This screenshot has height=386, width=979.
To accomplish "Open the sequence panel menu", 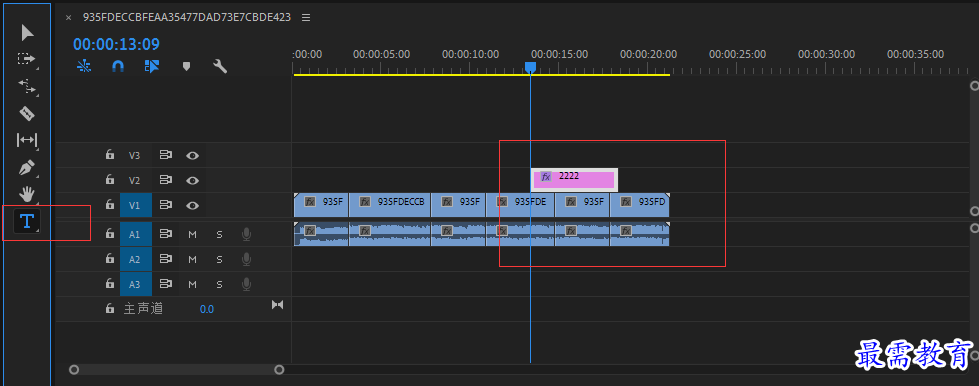I will point(306,17).
